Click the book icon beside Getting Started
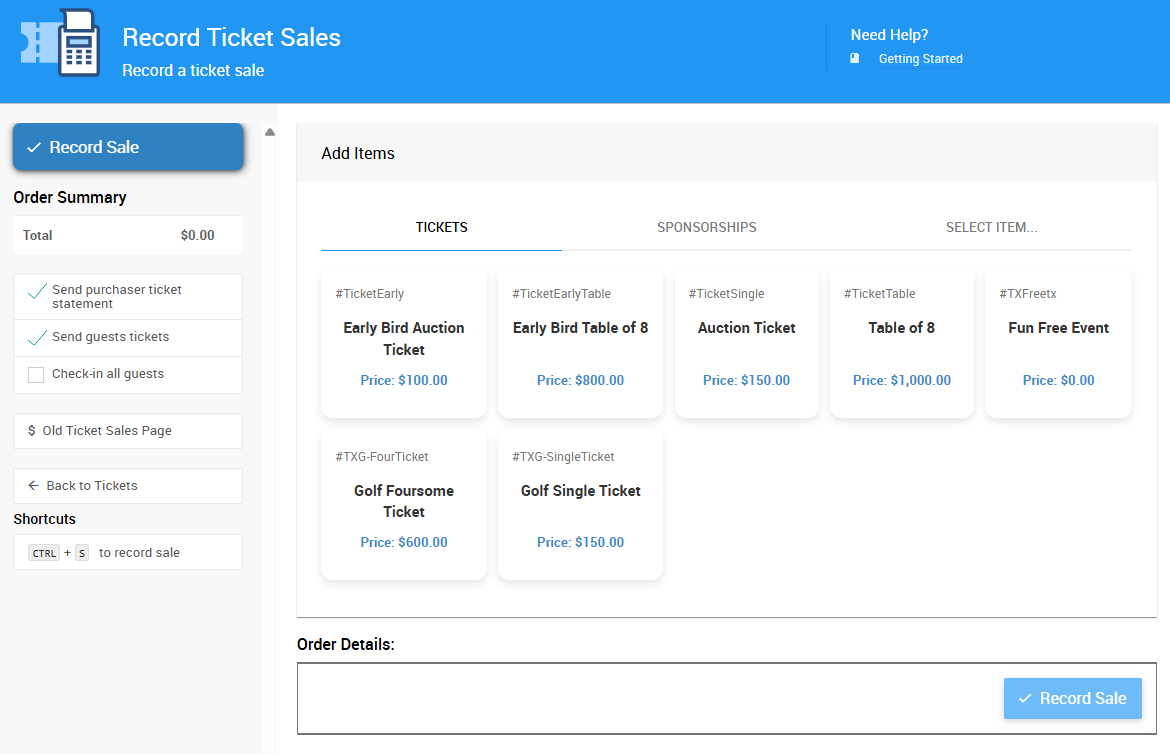This screenshot has height=754, width=1170. [854, 58]
